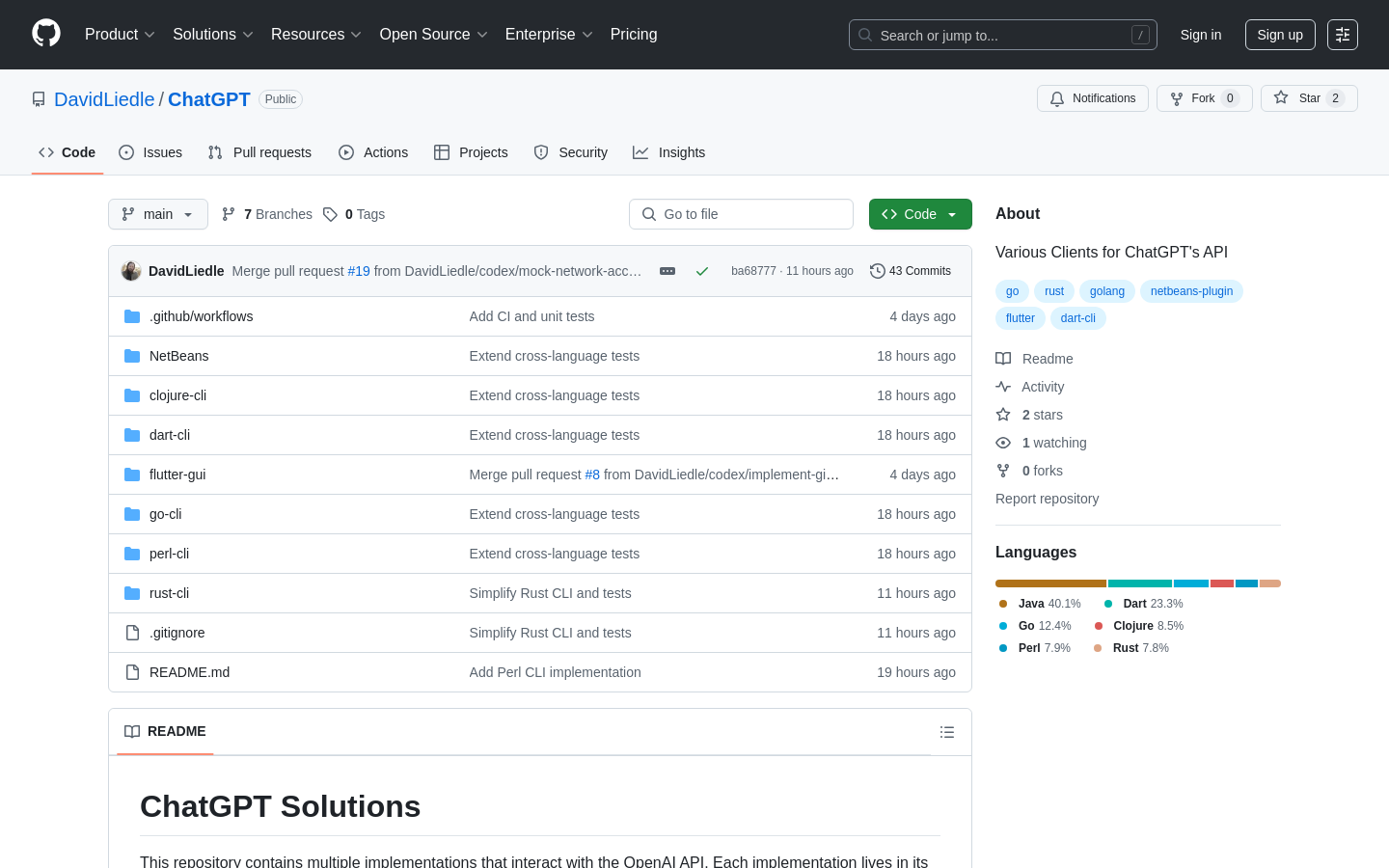Focus the Go to file field

[741, 214]
